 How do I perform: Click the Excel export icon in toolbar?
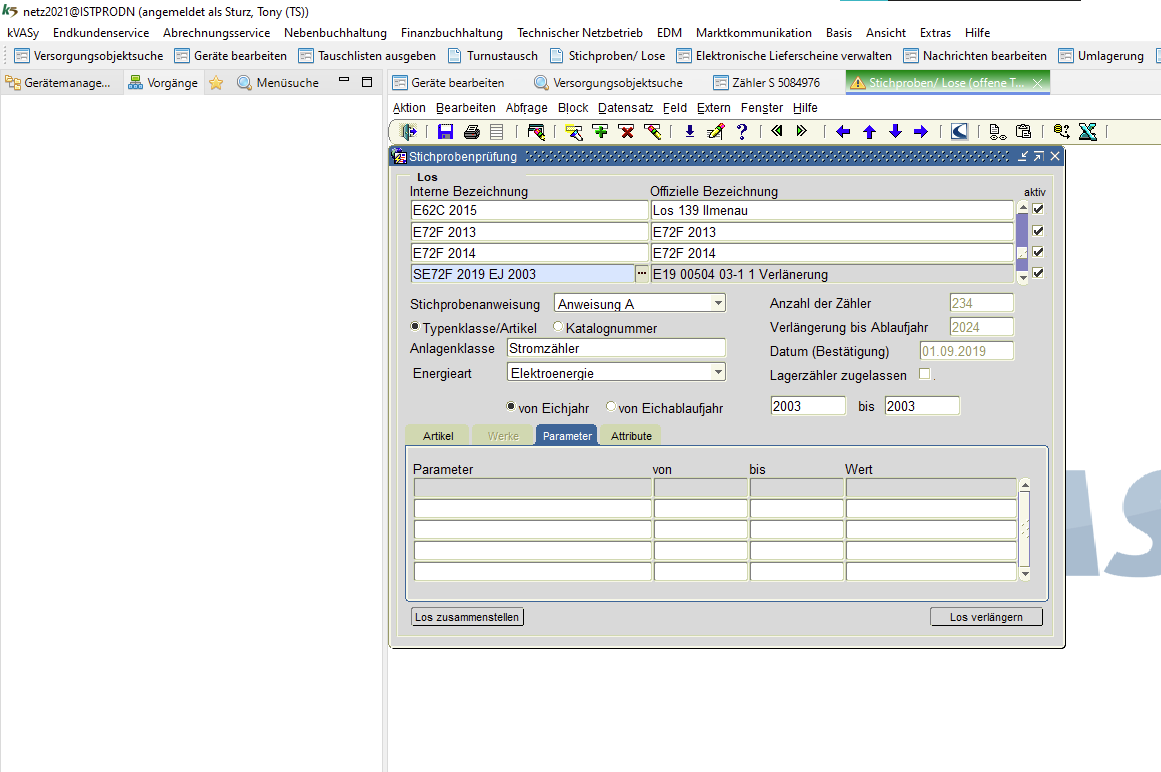pyautogui.click(x=1088, y=132)
